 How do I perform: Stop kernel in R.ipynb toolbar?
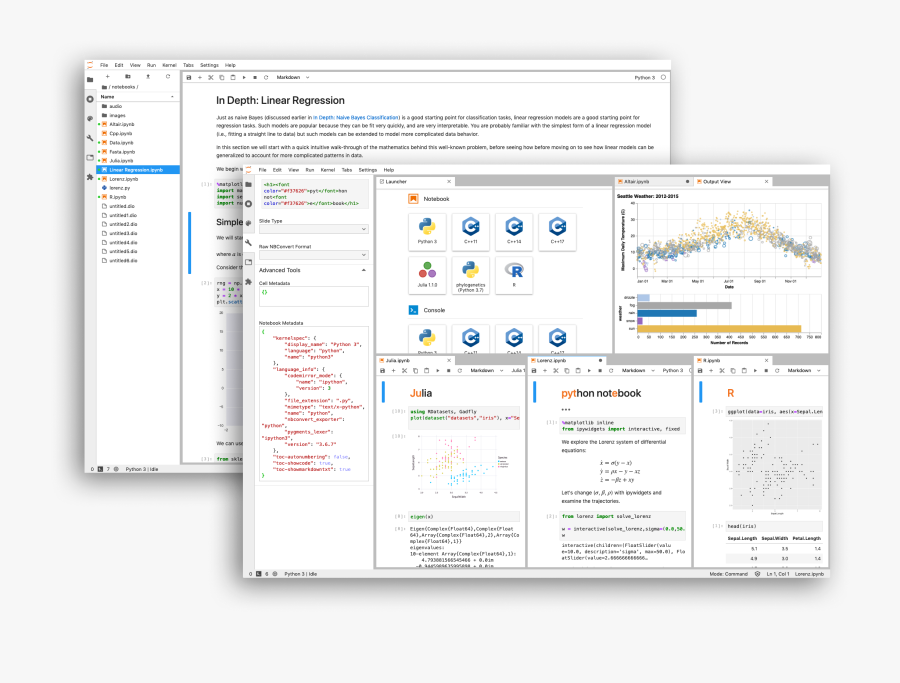point(766,371)
